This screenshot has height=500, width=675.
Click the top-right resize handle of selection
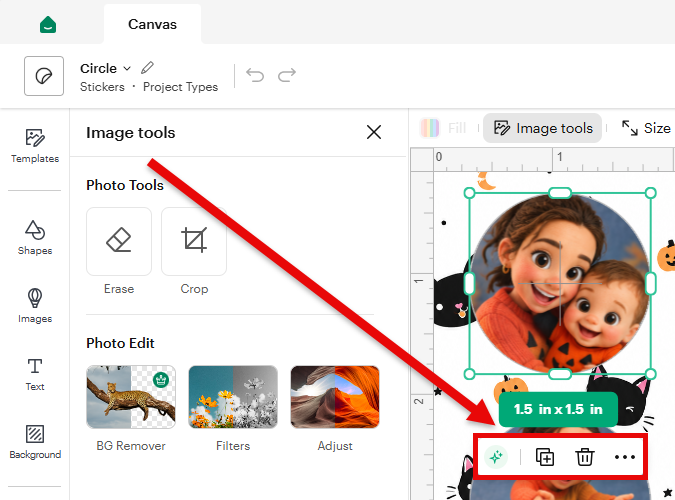click(x=651, y=193)
